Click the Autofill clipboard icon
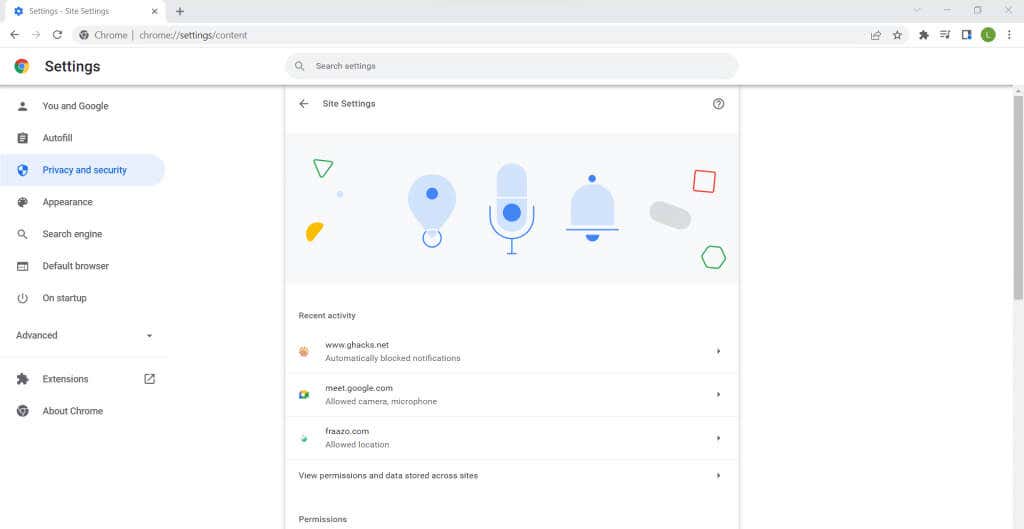The height and width of the screenshot is (529, 1024). (23, 138)
